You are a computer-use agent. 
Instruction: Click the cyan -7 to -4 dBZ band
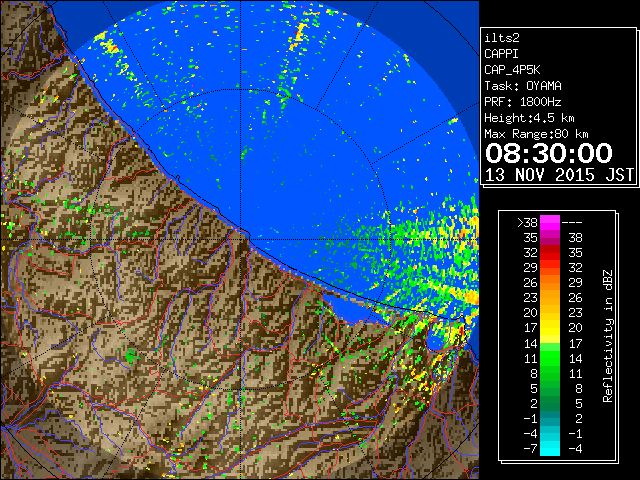click(550, 448)
